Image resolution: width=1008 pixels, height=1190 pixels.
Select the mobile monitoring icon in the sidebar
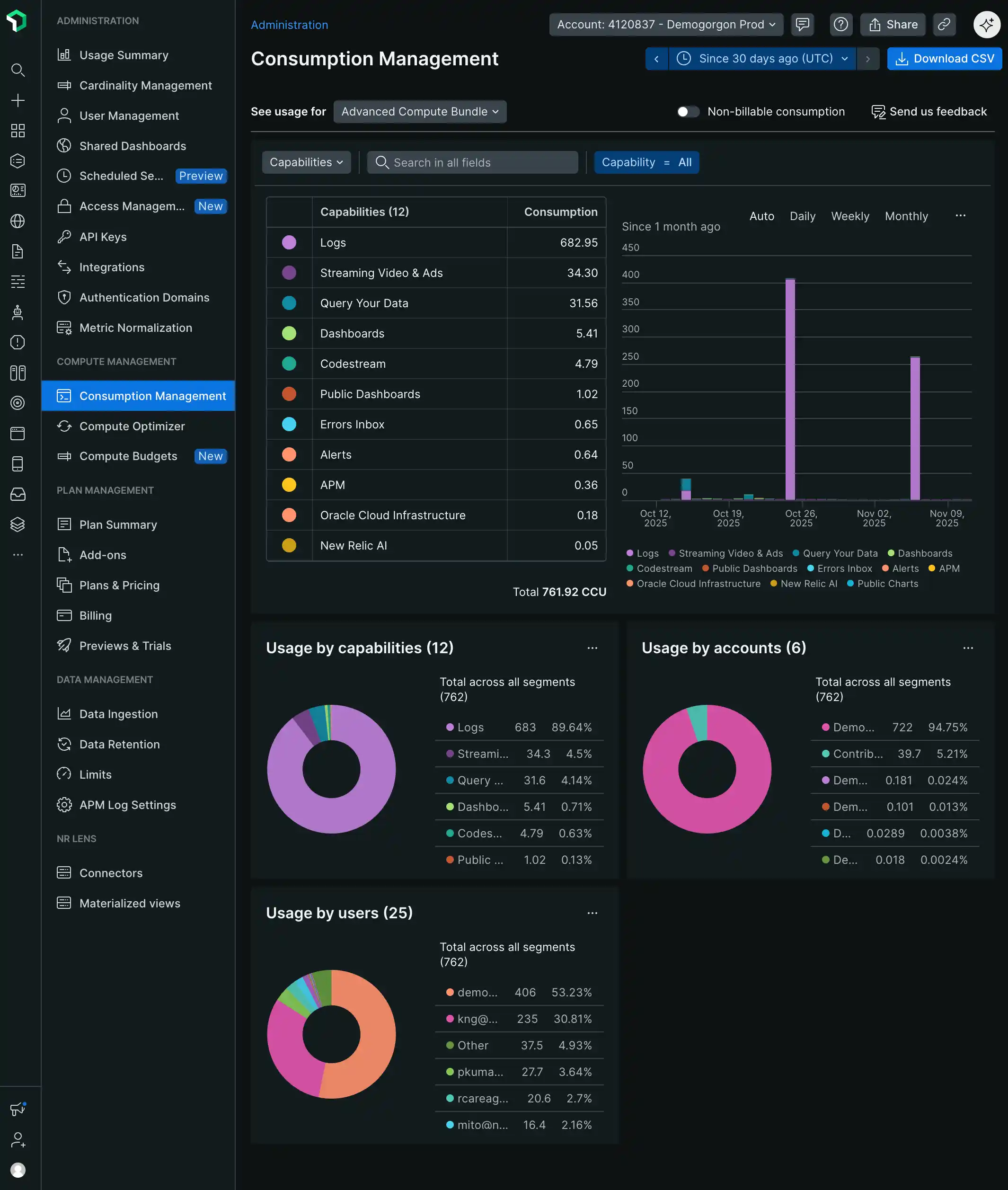tap(18, 463)
